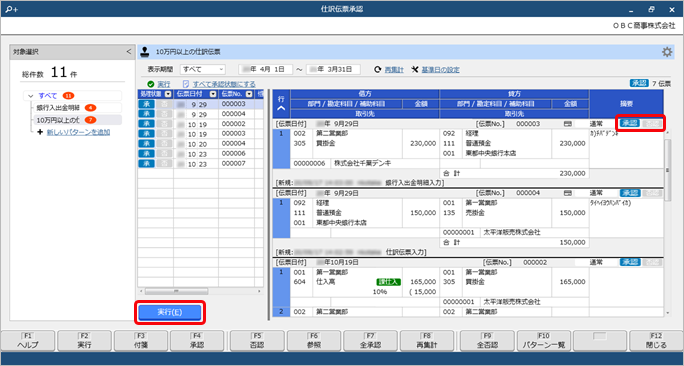Set voucher 000003 detail to 承認
This screenshot has height=366, width=684.
point(630,123)
